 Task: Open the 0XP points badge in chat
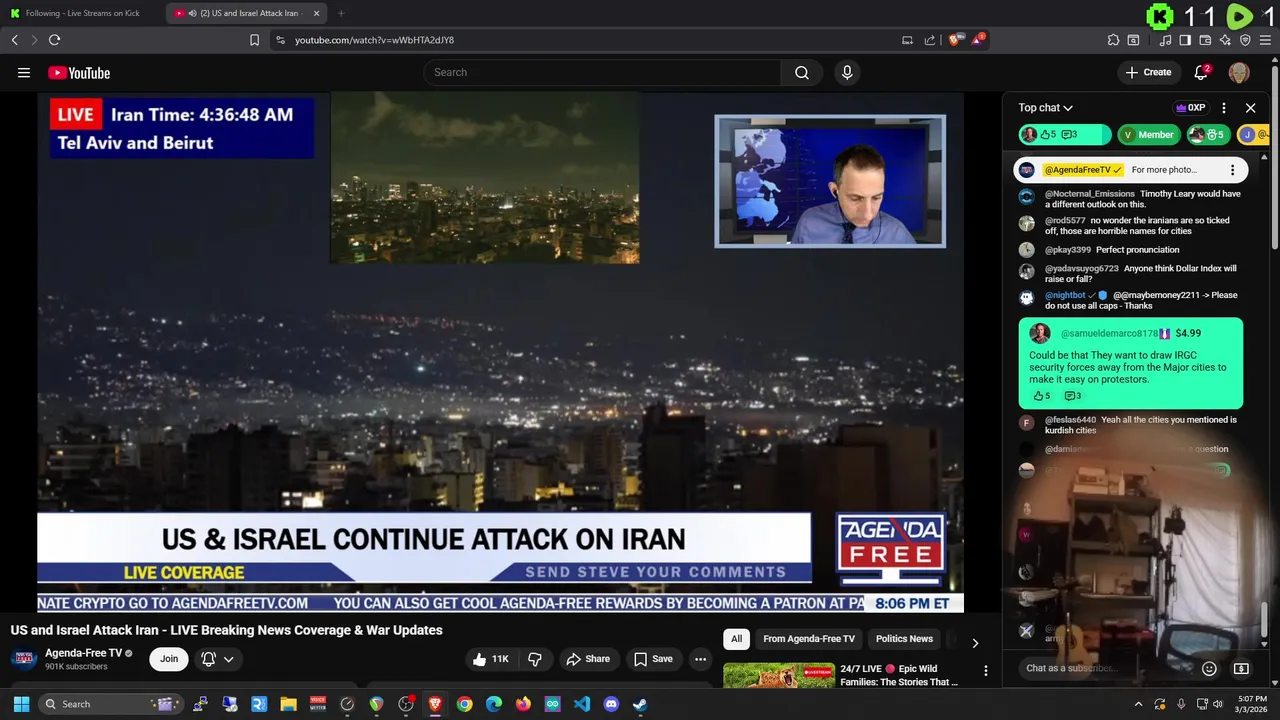tap(1190, 108)
